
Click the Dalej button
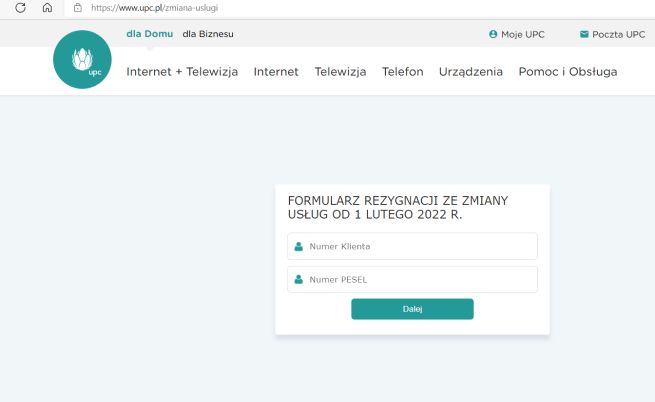point(412,309)
